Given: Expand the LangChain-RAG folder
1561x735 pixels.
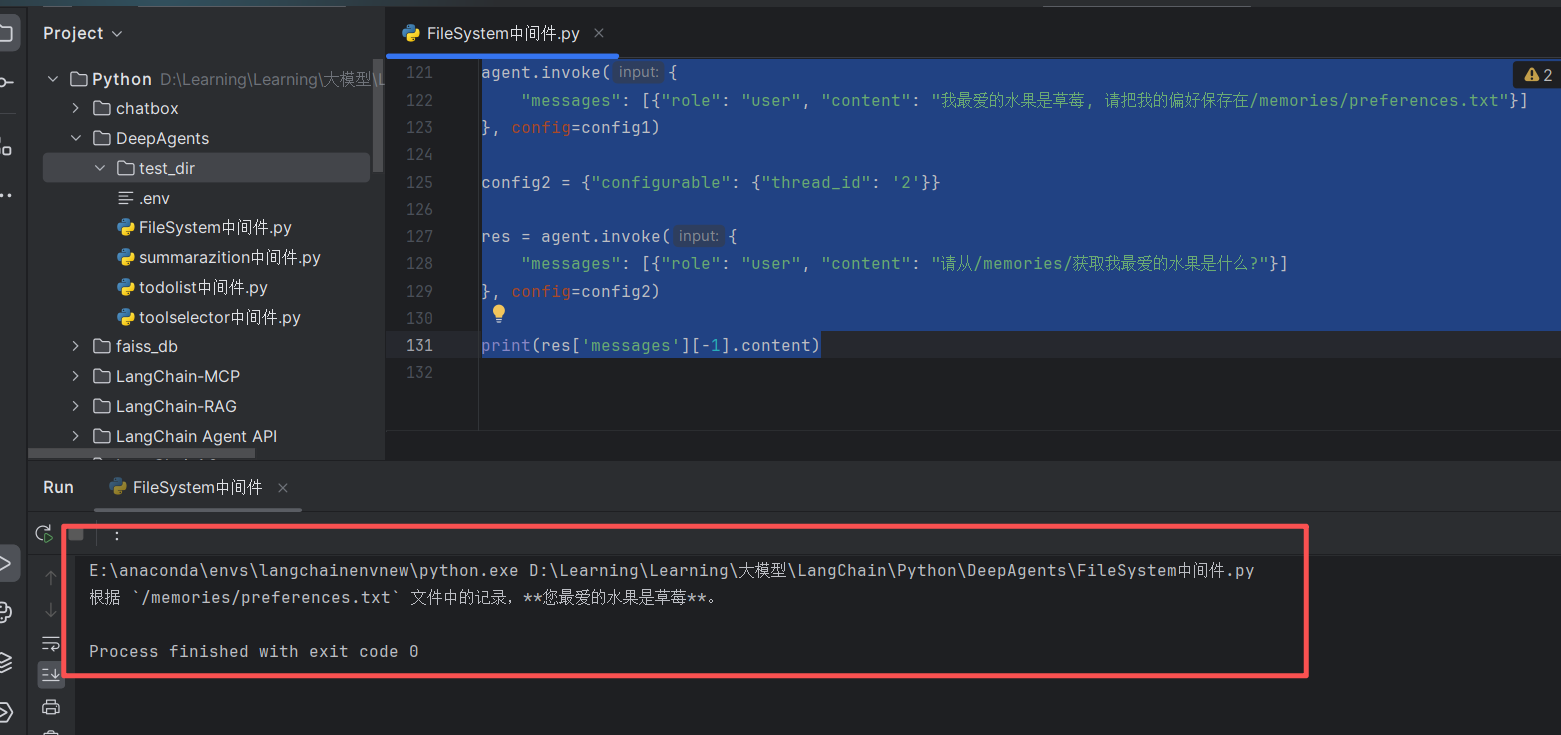Looking at the screenshot, I should point(76,406).
